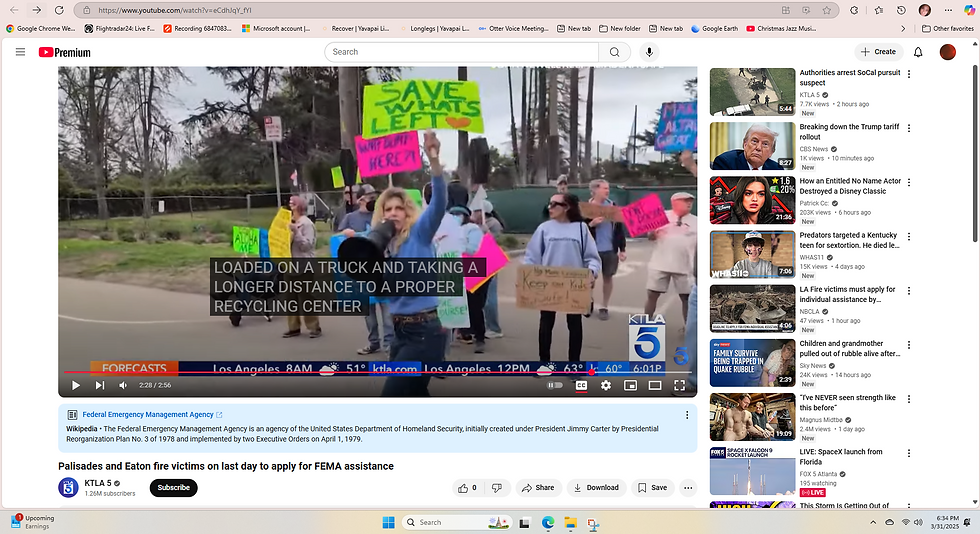Screen dimensions: 980x534
Task: Open Christmas Jazz Music bookmark
Action: pos(781,28)
